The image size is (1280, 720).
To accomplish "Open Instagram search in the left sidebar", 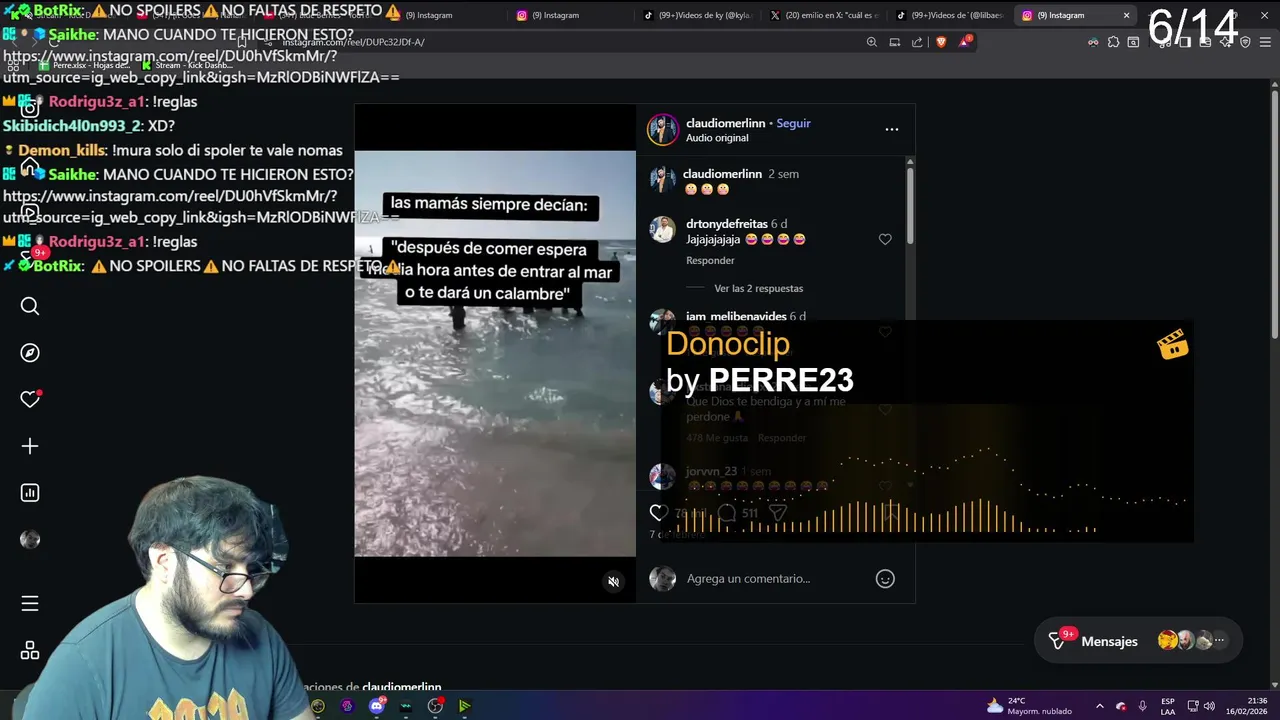I will (x=30, y=306).
